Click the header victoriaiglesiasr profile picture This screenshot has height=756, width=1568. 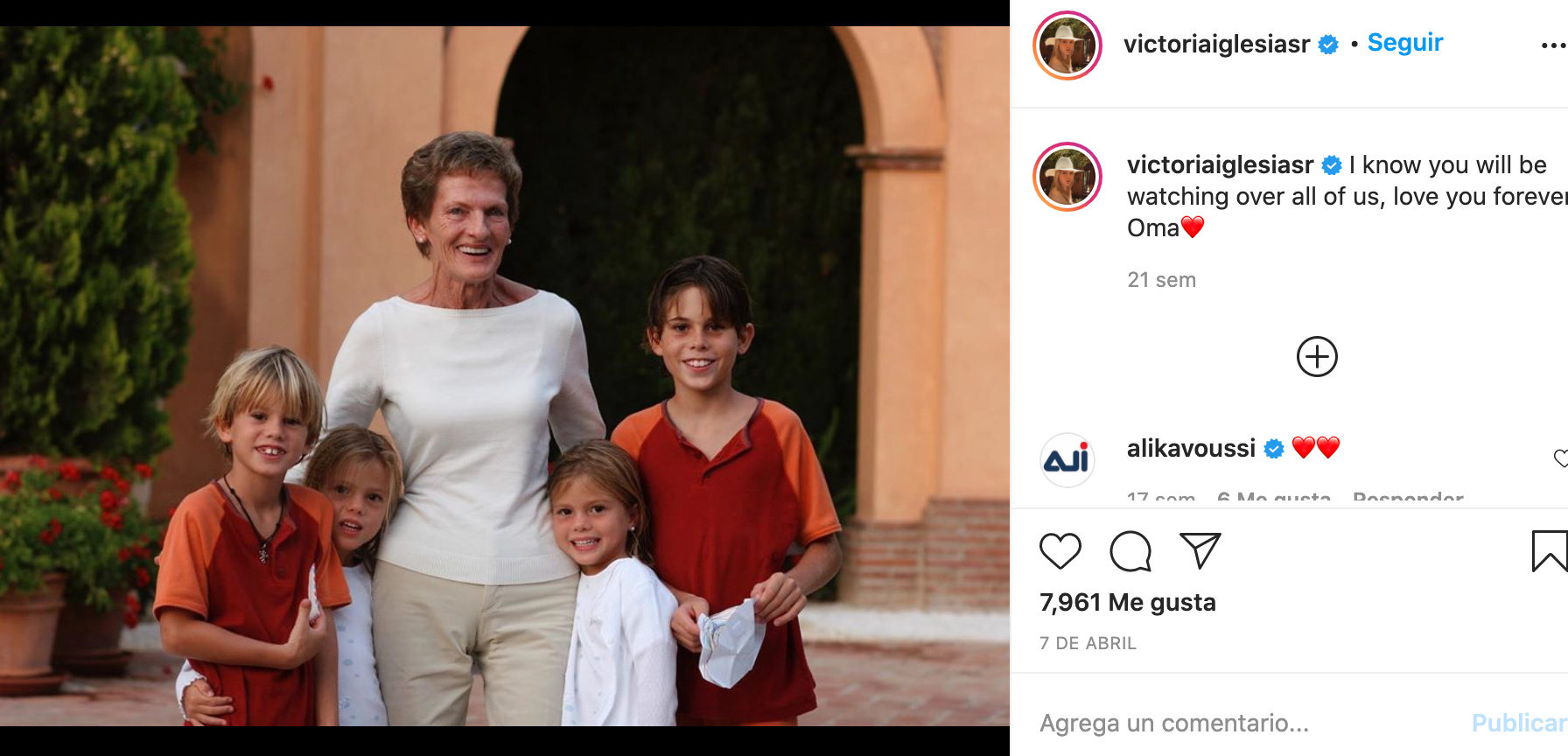[1067, 45]
